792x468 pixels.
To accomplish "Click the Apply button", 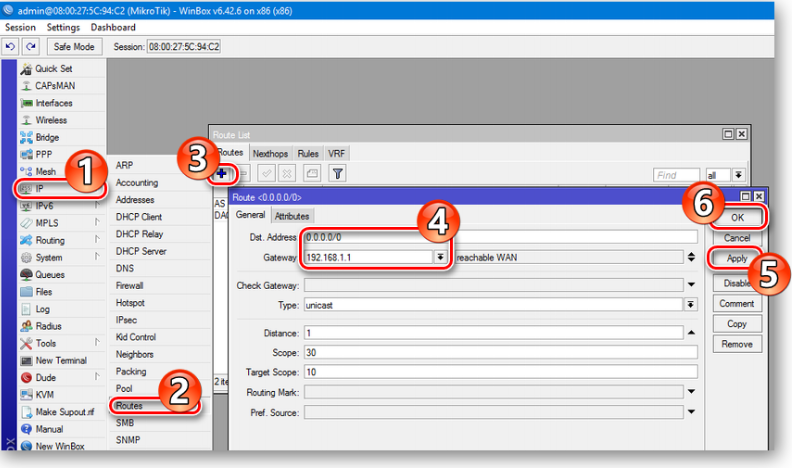I will coord(737,258).
